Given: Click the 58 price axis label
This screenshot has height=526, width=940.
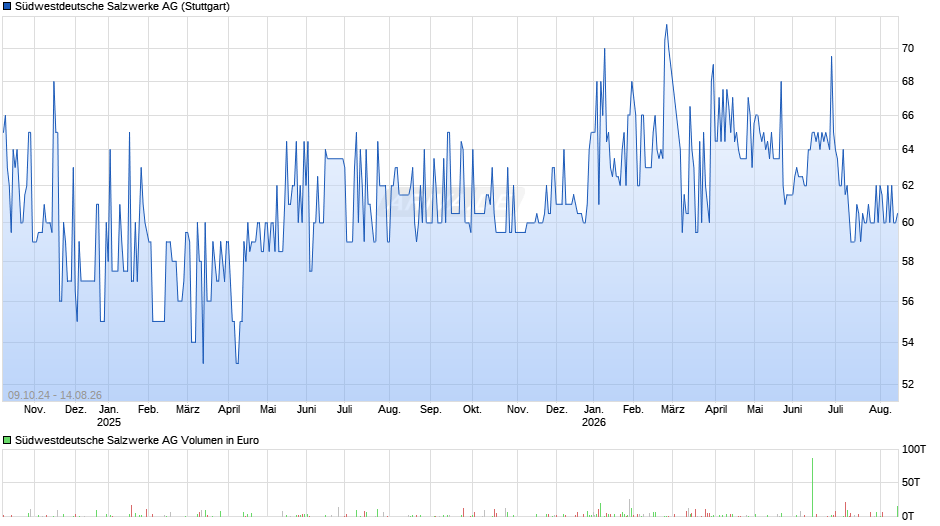Looking at the screenshot, I should point(908,262).
